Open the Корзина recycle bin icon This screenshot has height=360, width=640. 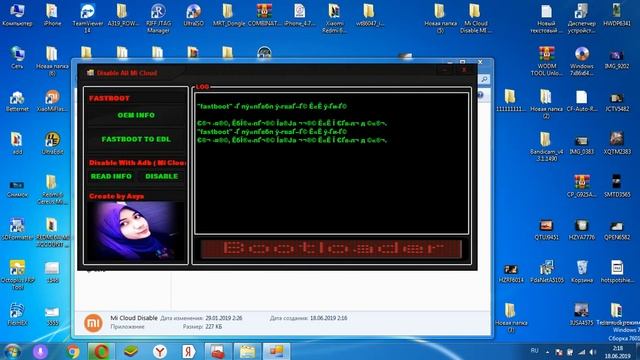(582, 271)
